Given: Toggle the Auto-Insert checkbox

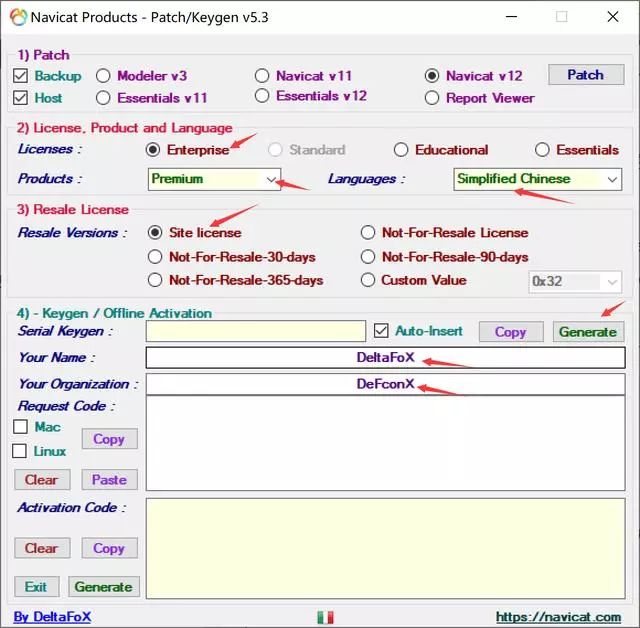Looking at the screenshot, I should (x=381, y=331).
